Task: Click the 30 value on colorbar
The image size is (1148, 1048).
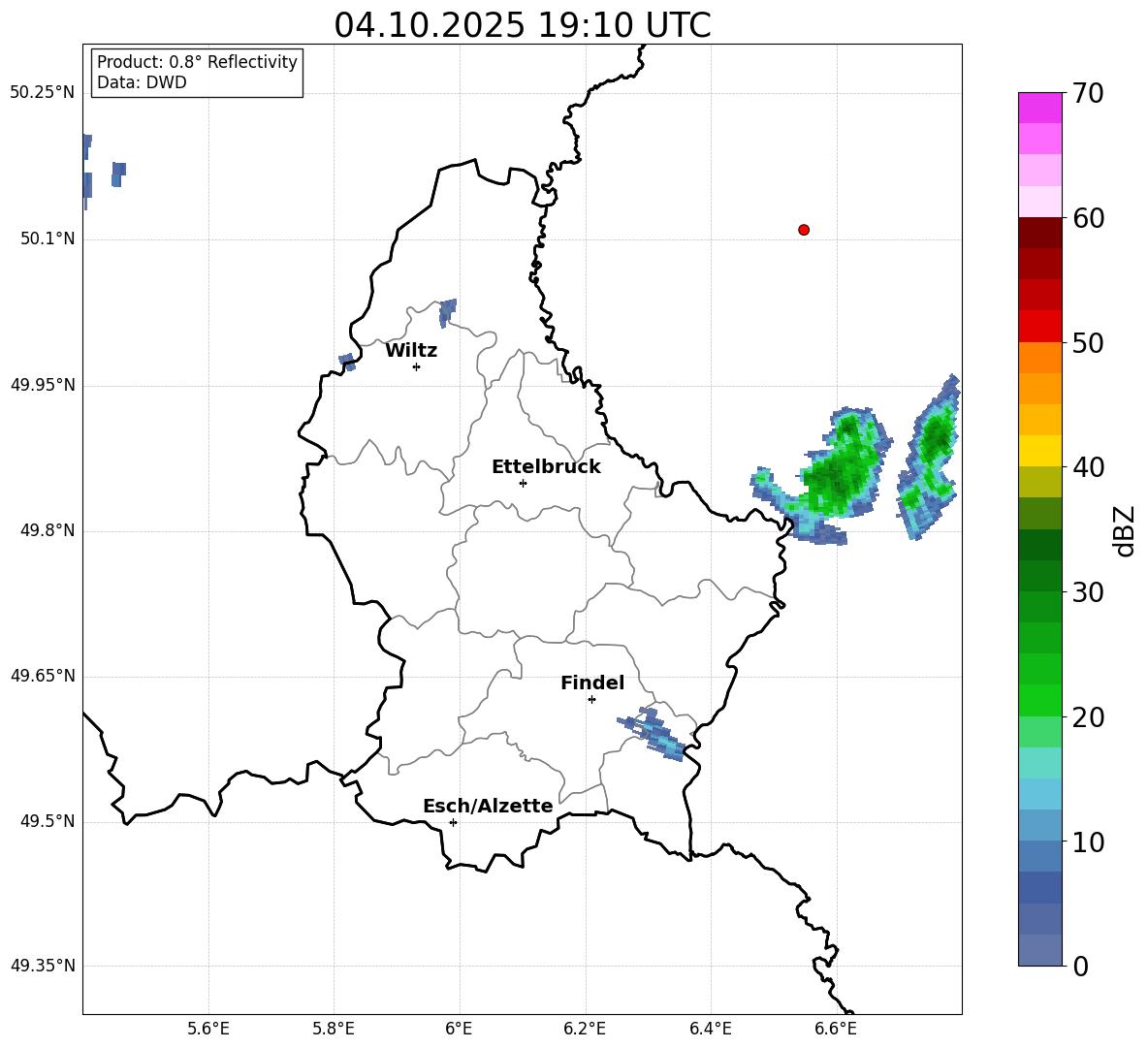Action: pos(1088,592)
